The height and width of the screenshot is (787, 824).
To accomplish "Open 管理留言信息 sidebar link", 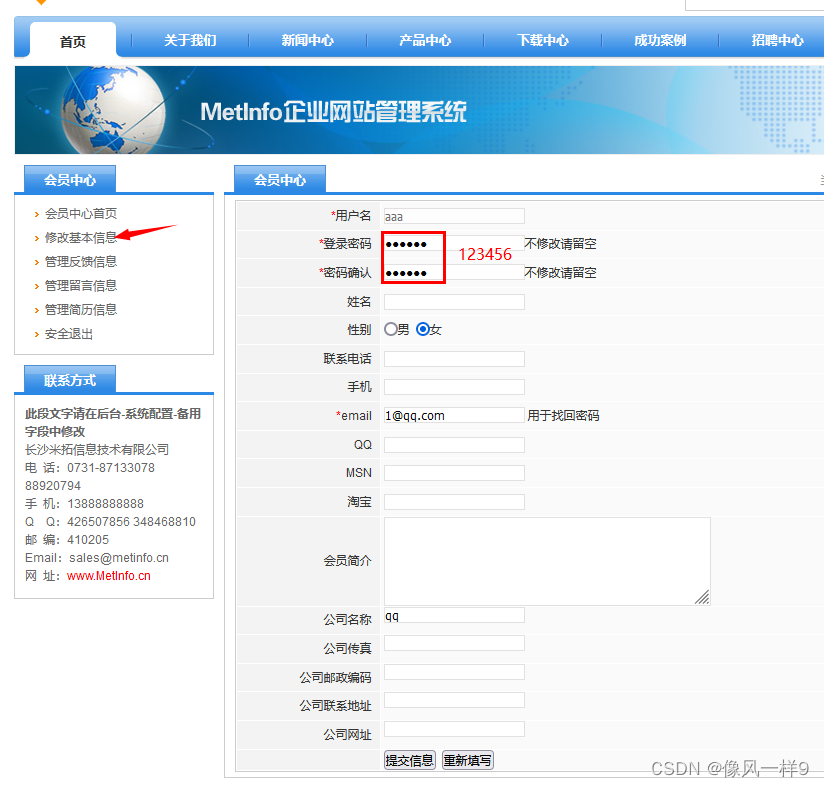I will pos(81,286).
